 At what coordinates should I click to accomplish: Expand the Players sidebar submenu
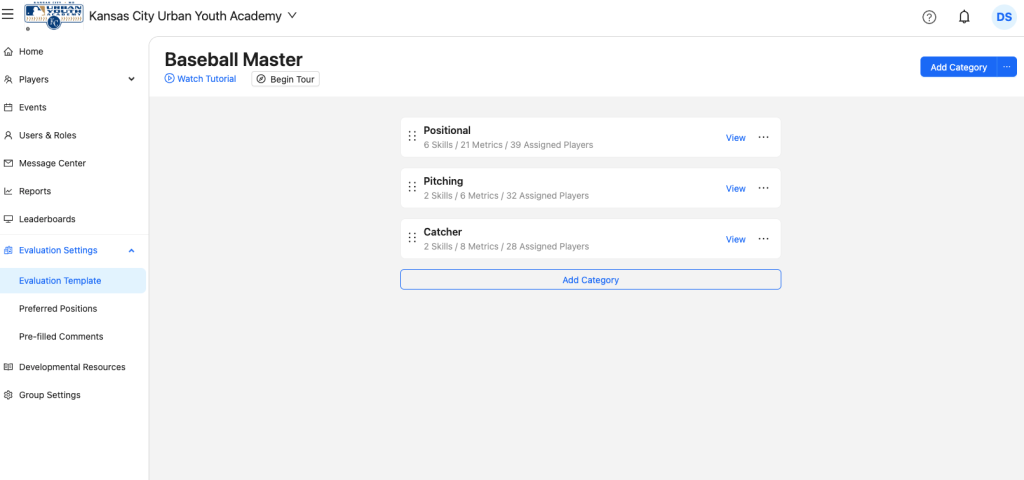[131, 79]
